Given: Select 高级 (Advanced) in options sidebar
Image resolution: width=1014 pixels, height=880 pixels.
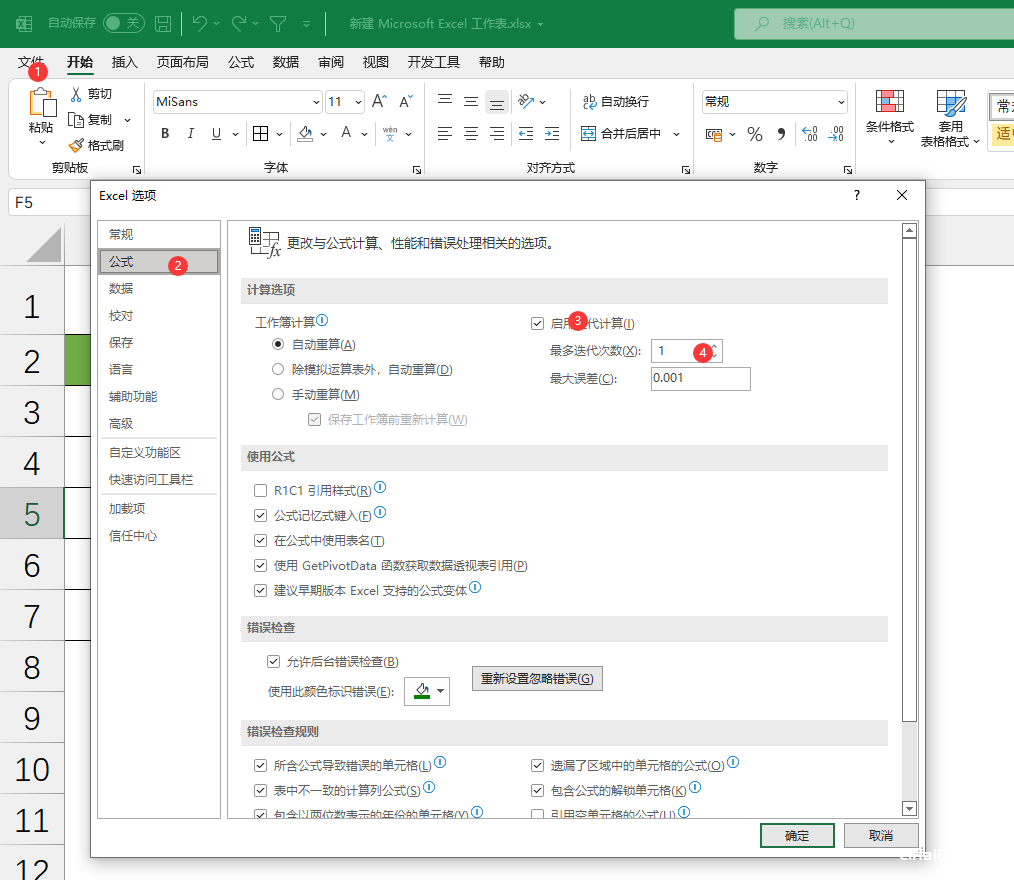Looking at the screenshot, I should (x=121, y=424).
